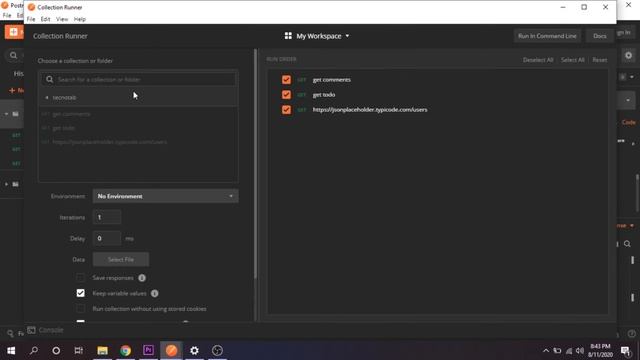Open Windows Start menu
640x360 pixels.
pyautogui.click(x=11, y=351)
